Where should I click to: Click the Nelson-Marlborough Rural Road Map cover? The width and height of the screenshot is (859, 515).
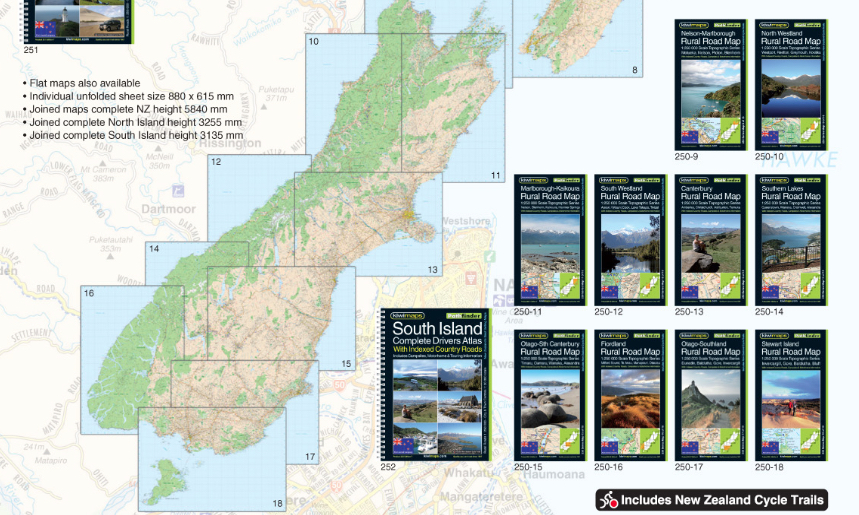[x=711, y=85]
